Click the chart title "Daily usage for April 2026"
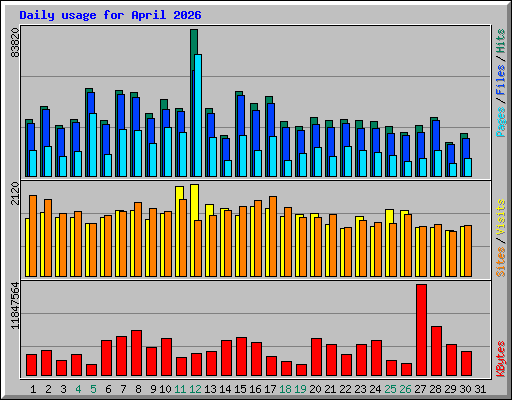Screen dimensions: 512x400 [x=110, y=15]
